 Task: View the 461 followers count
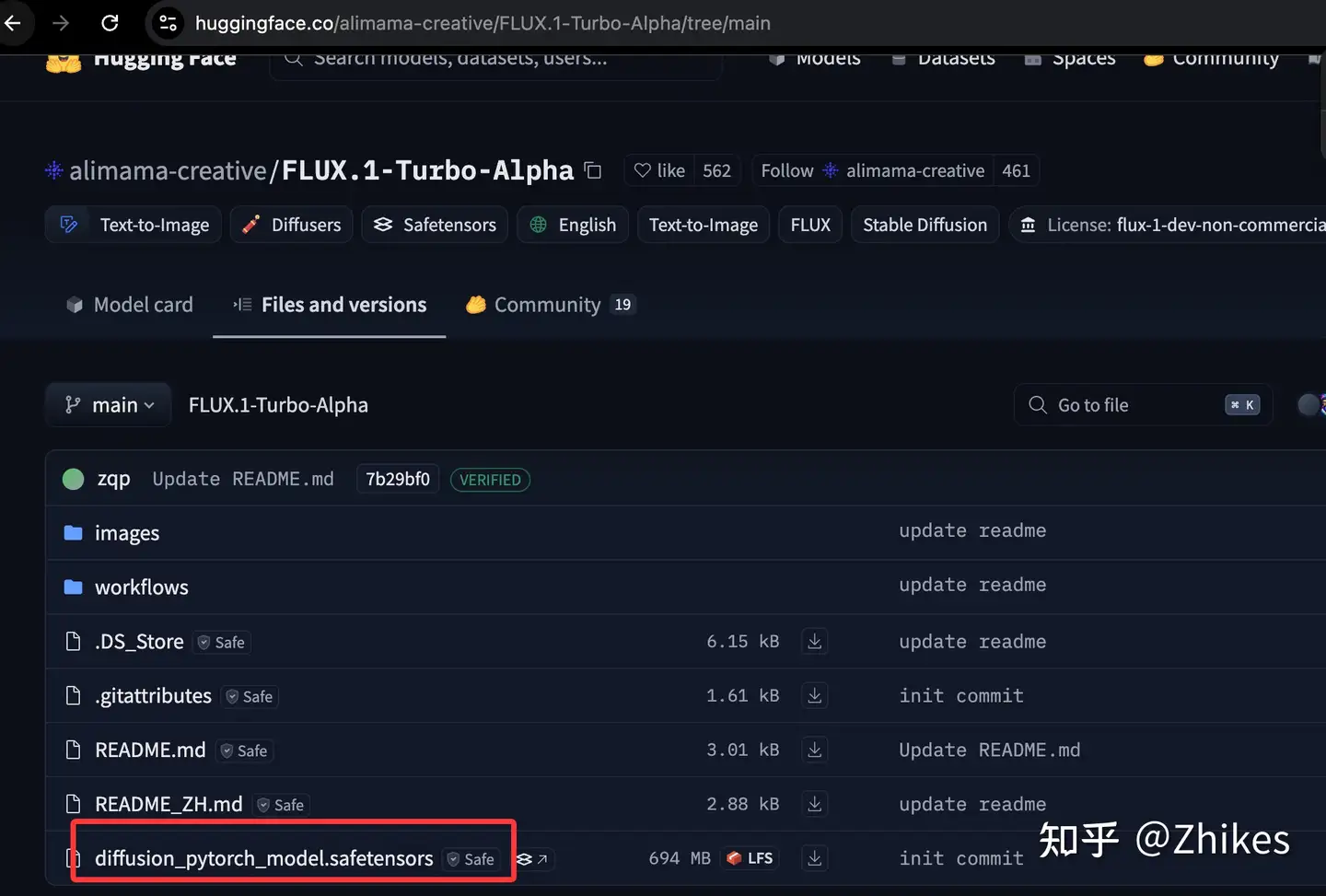[1016, 170]
